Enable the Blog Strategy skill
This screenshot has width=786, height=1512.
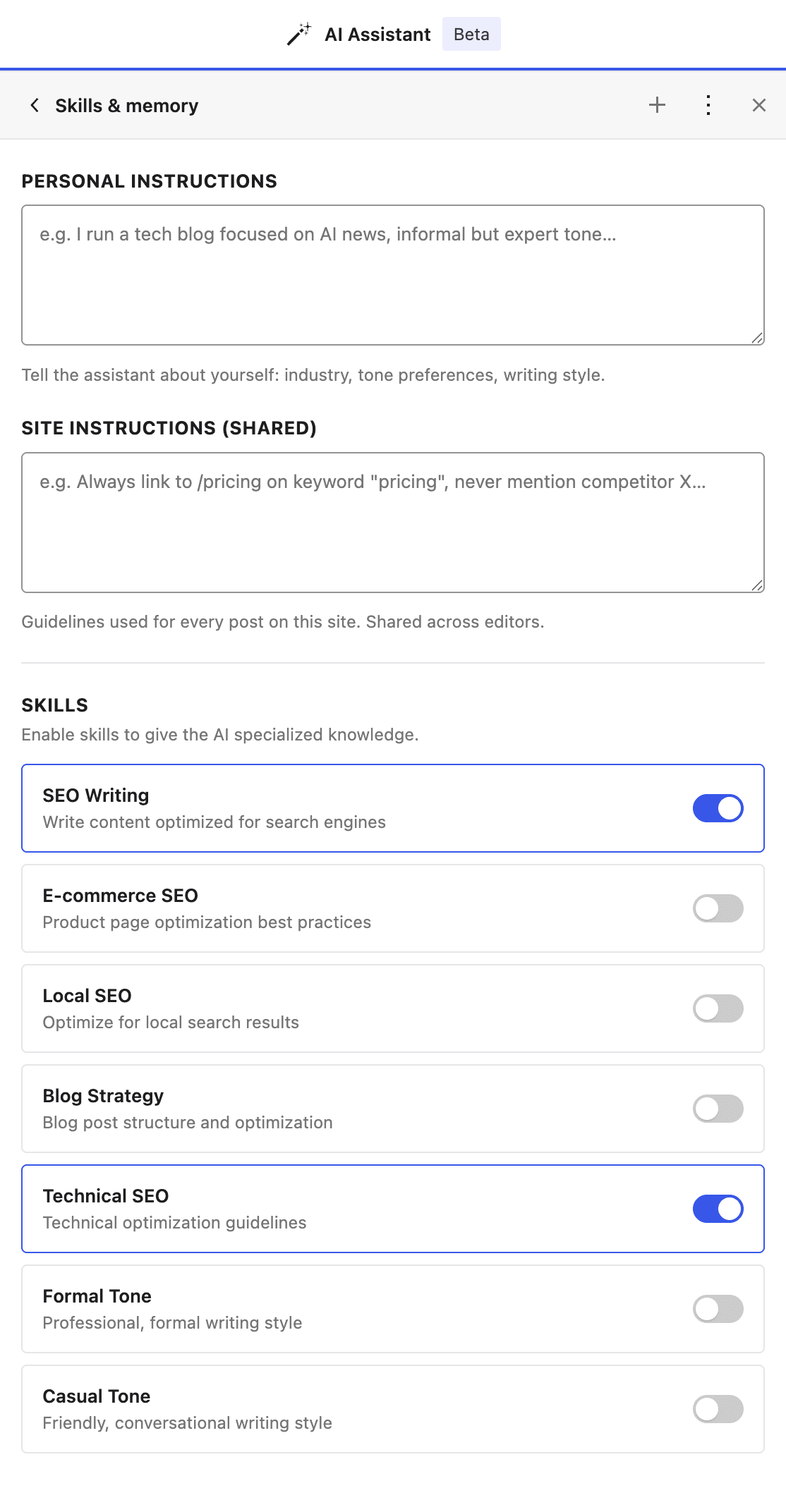[x=718, y=1109]
